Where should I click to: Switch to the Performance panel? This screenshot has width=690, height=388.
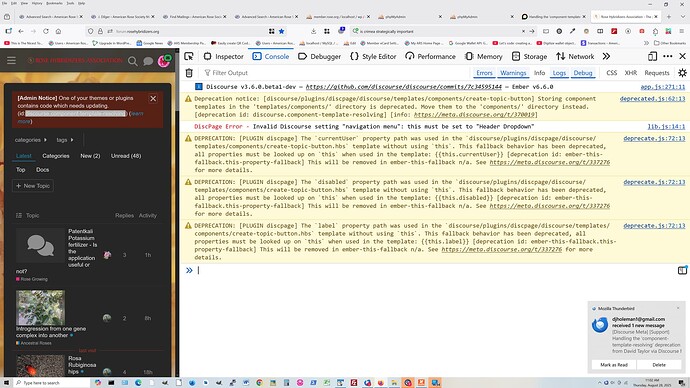[x=431, y=56]
